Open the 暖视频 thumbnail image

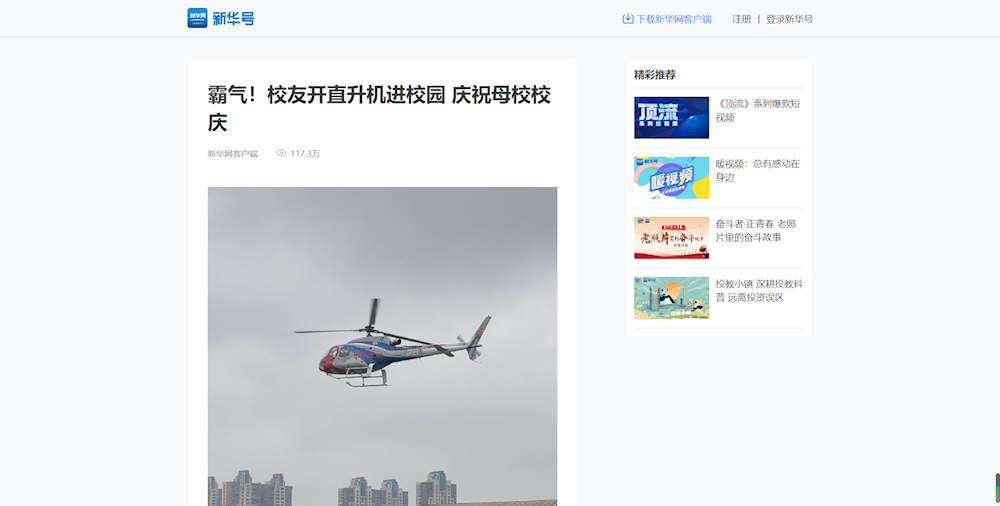click(671, 177)
